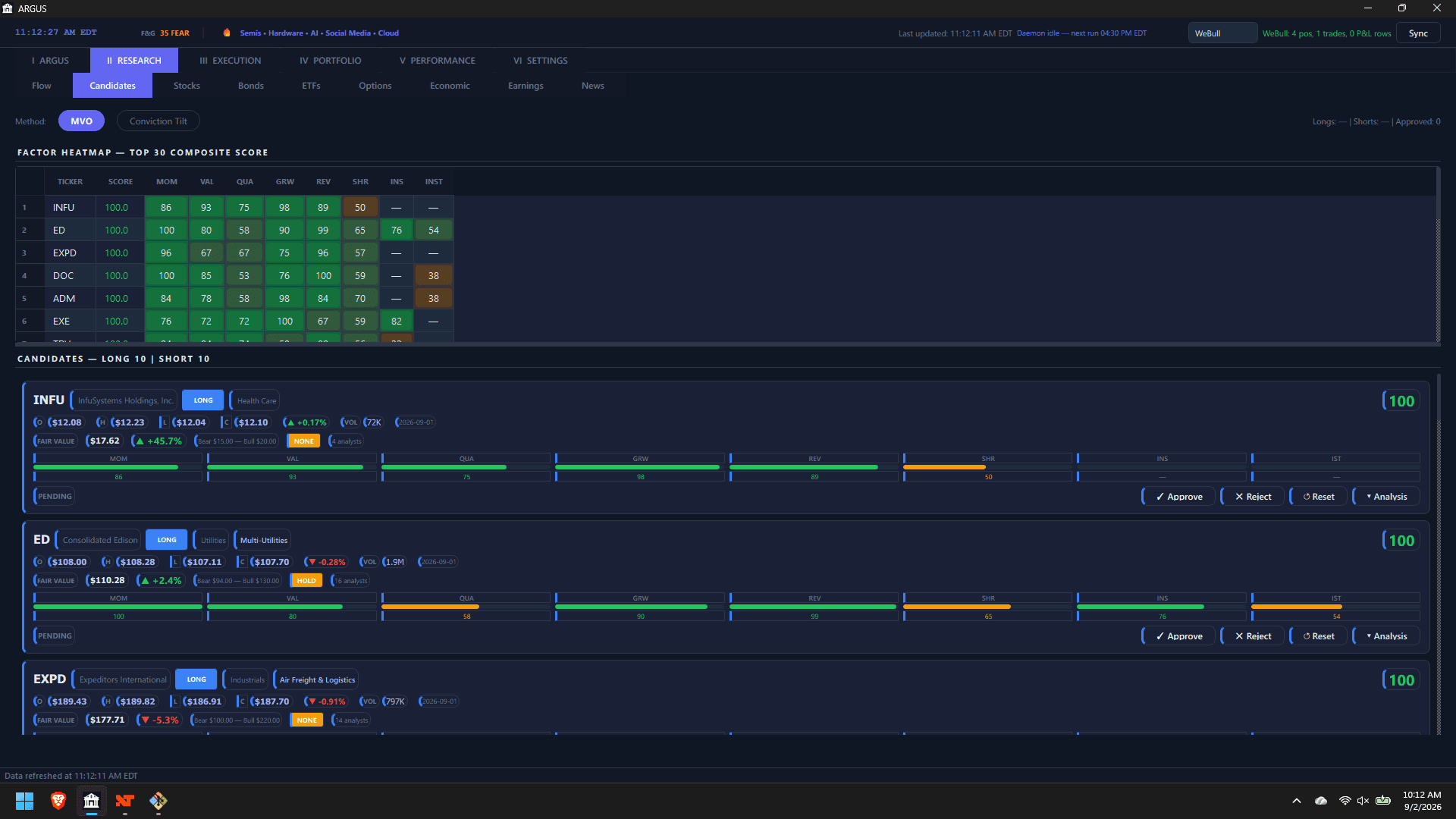The image size is (1456, 819).
Task: Click the cloud sync tray icon
Action: (x=1321, y=801)
